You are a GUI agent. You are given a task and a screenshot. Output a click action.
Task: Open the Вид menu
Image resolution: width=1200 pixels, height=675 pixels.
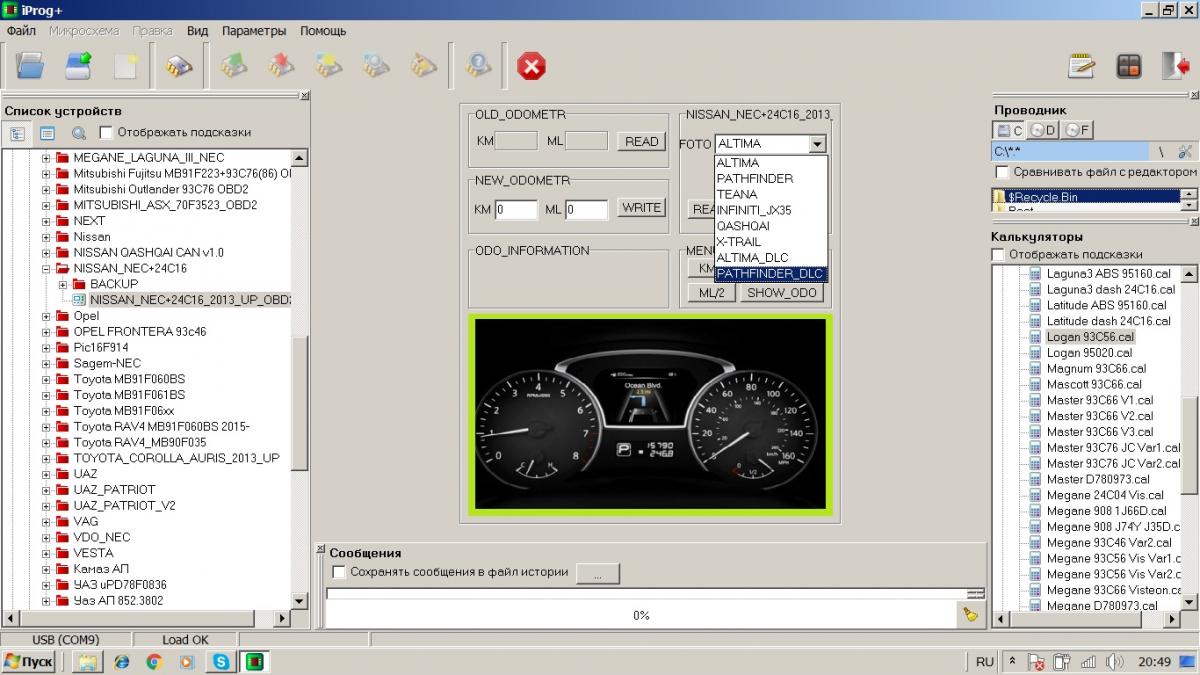coord(198,31)
